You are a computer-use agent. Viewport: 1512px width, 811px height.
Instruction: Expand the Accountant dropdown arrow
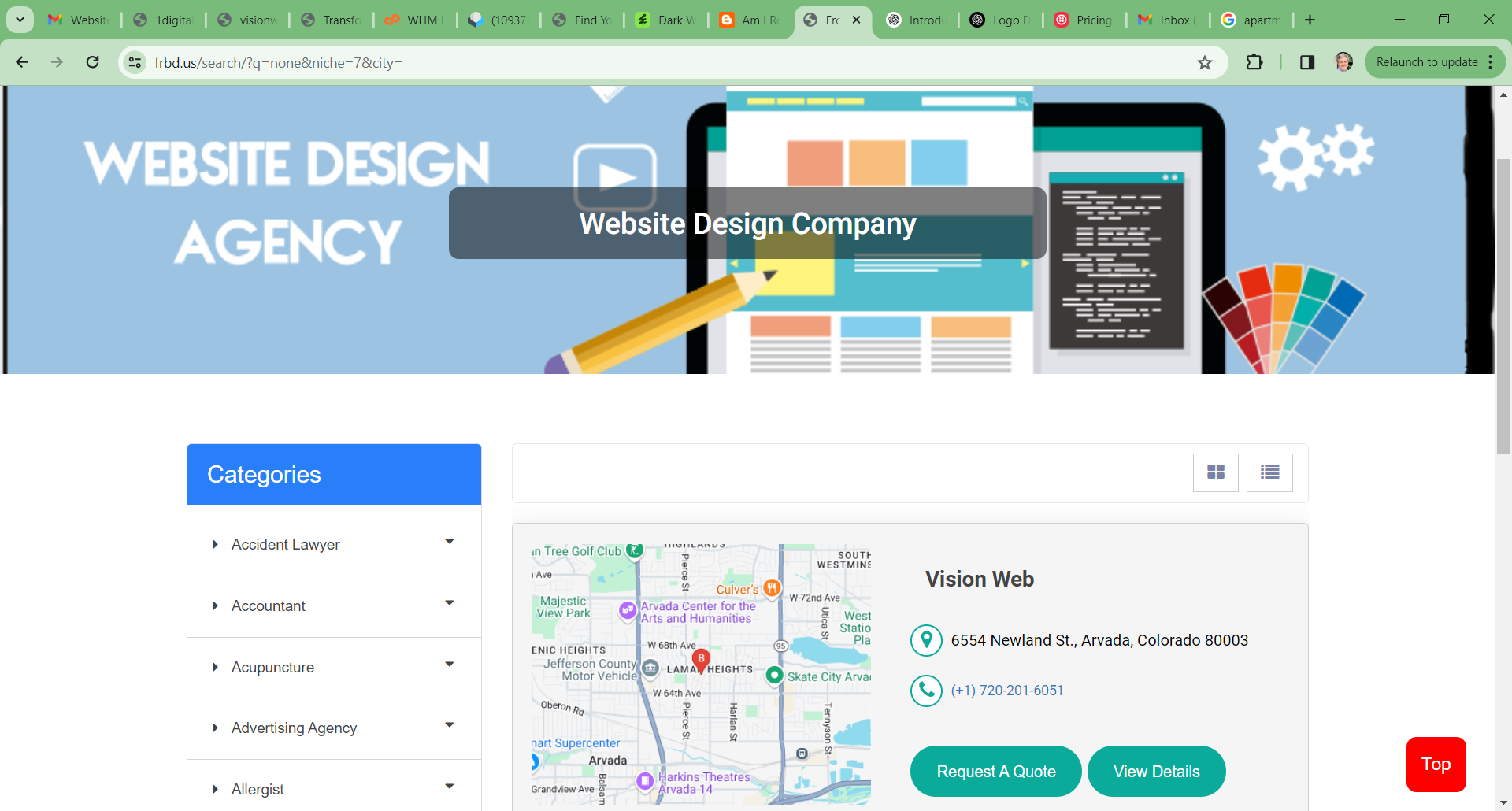tap(450, 603)
